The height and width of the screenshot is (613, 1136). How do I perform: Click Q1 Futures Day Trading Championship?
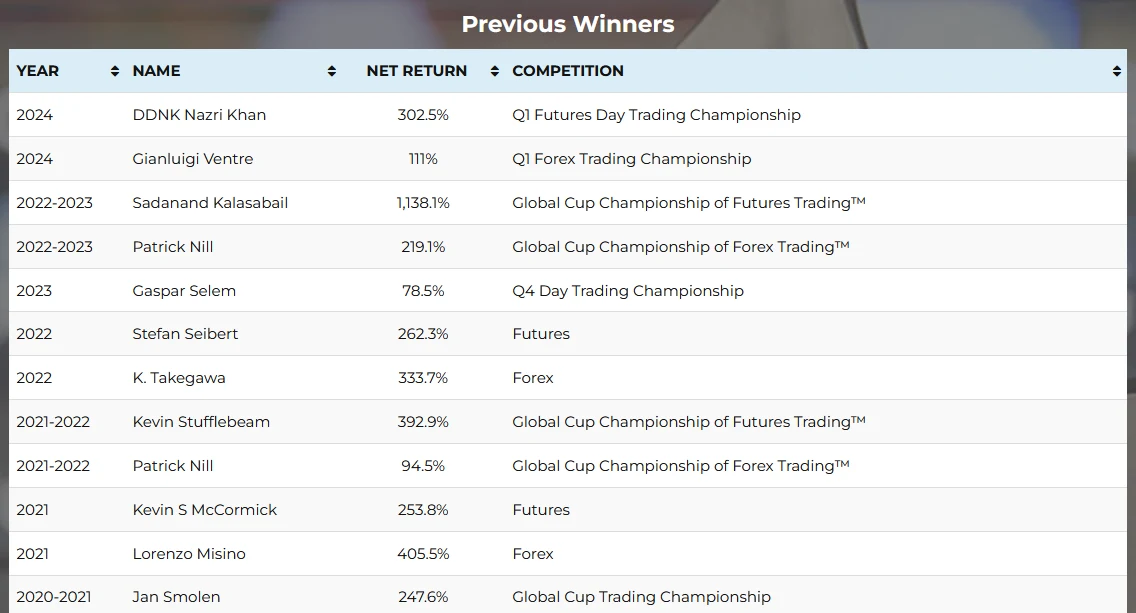point(656,115)
